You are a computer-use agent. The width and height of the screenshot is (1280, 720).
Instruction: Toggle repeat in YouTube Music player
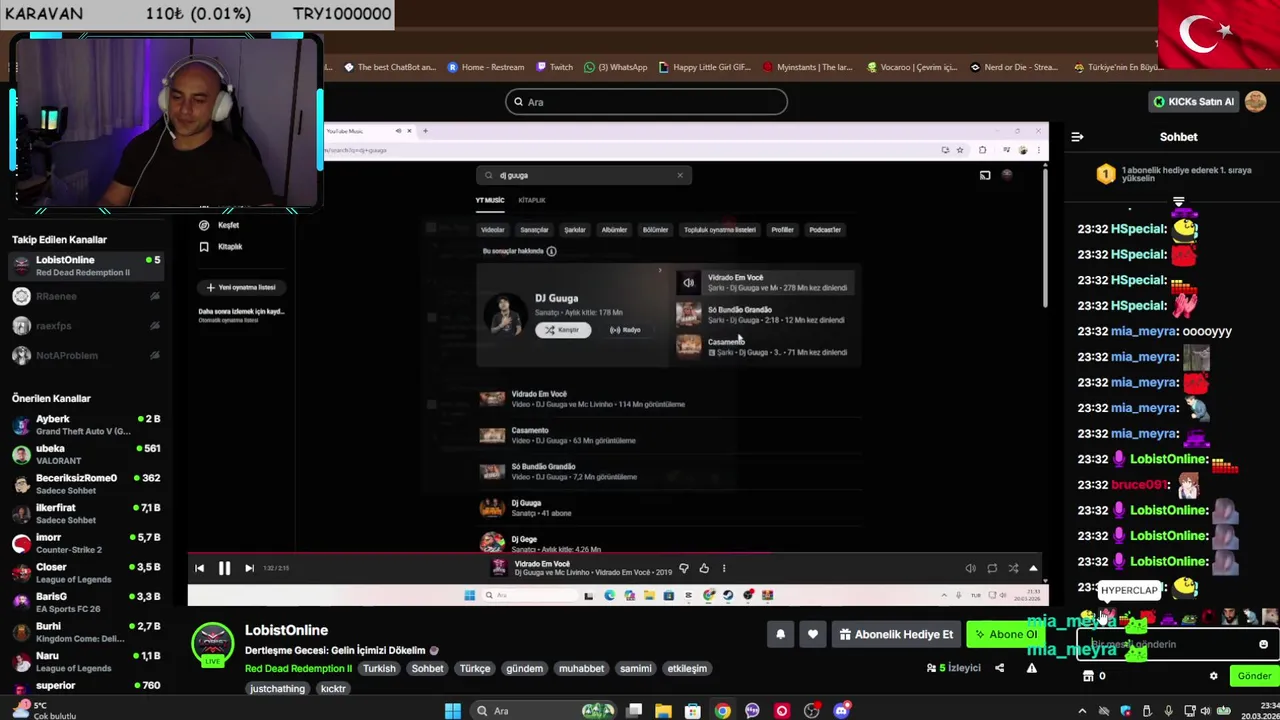coord(992,568)
